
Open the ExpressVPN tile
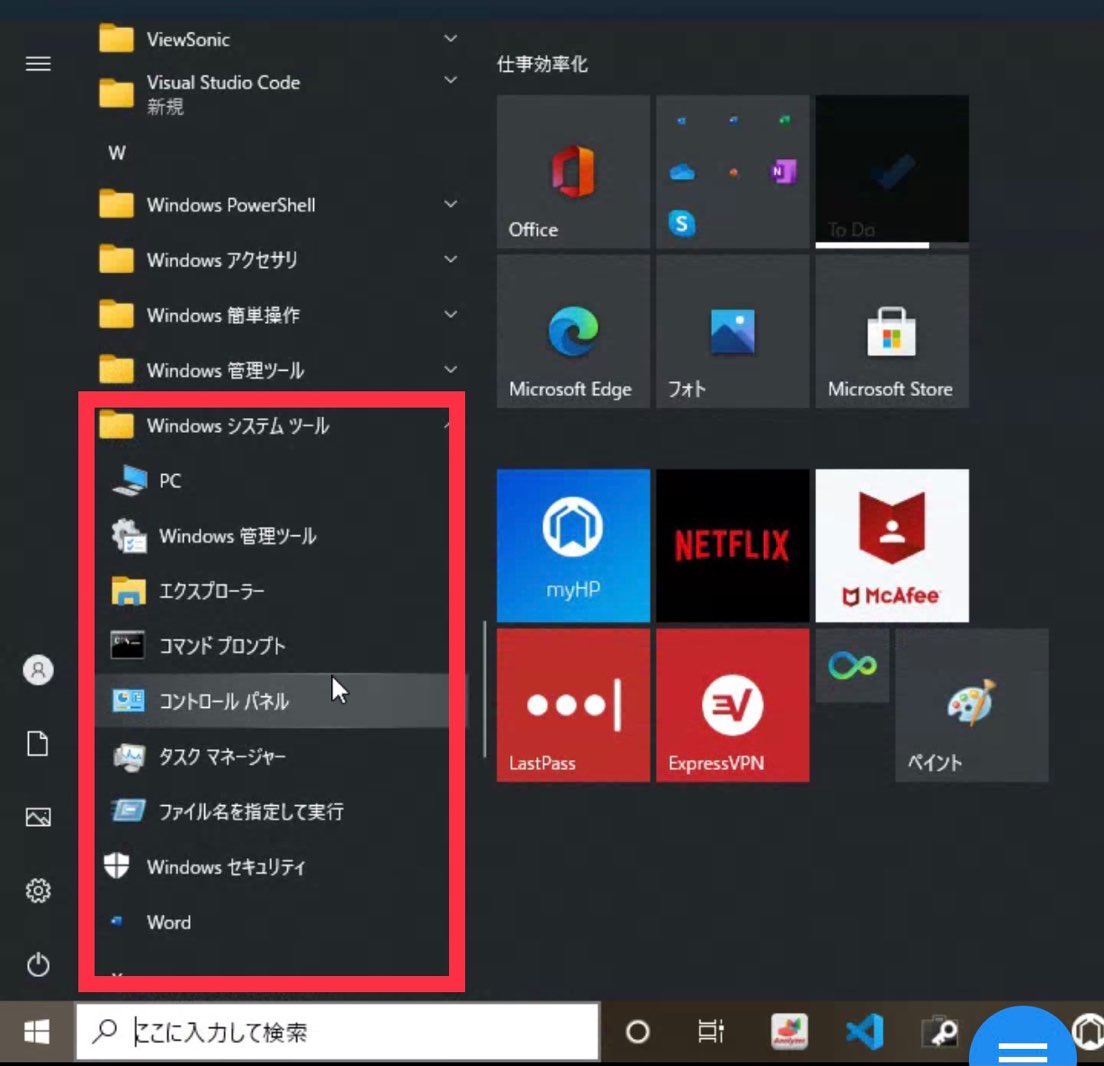pos(732,706)
